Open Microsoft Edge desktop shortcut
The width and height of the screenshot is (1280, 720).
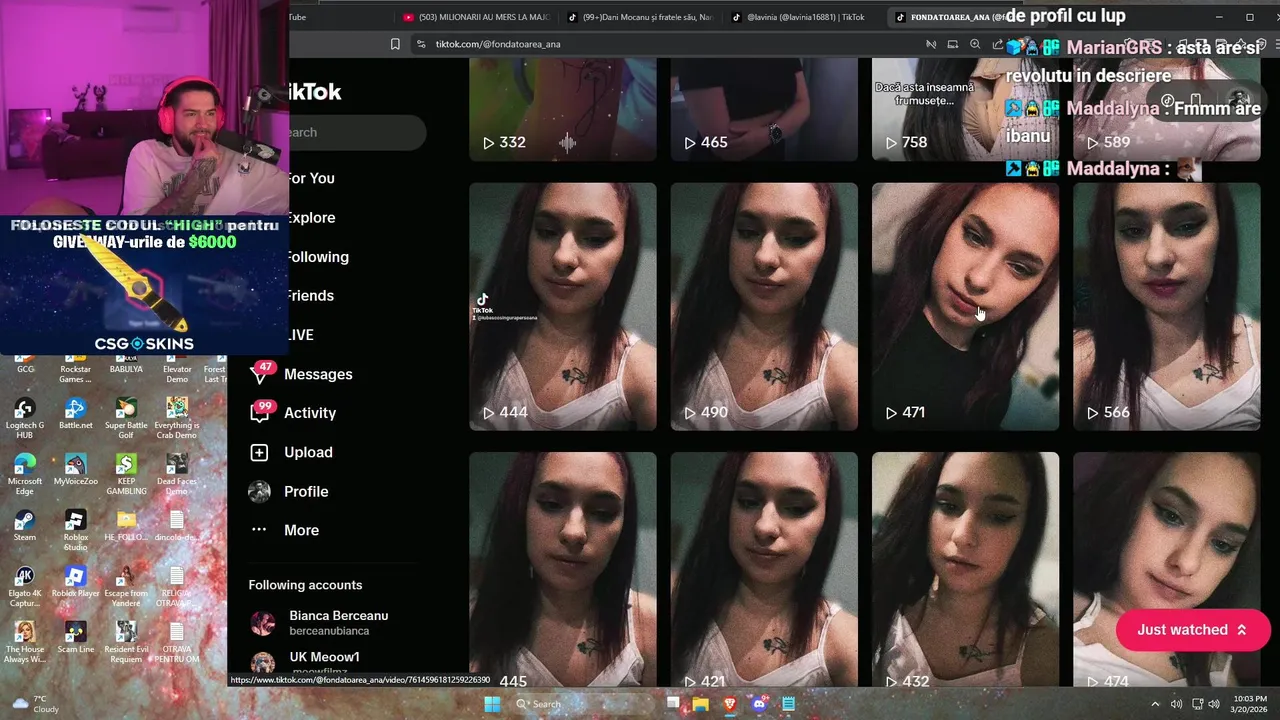pos(24,473)
